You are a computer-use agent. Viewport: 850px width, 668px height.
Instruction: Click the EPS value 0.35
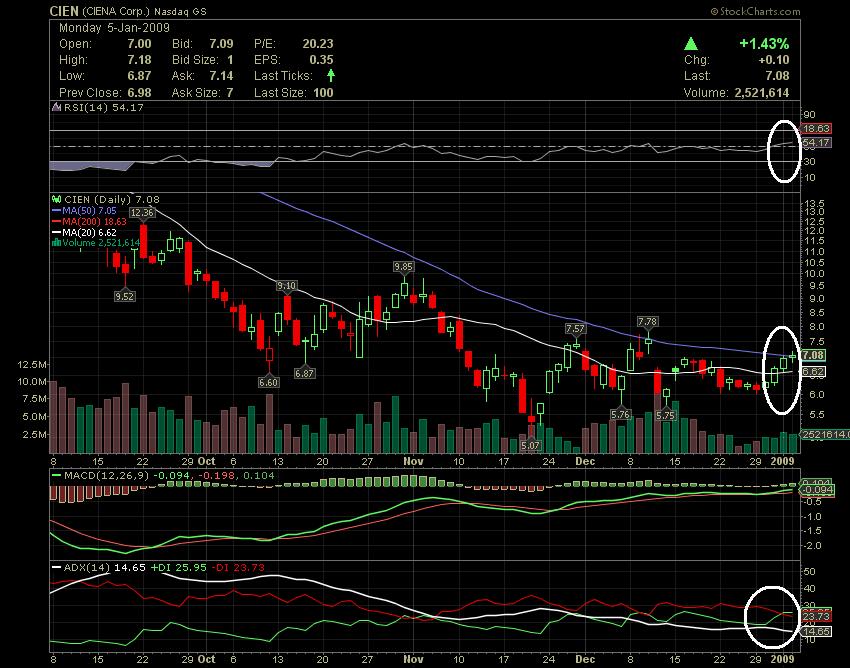(x=321, y=60)
